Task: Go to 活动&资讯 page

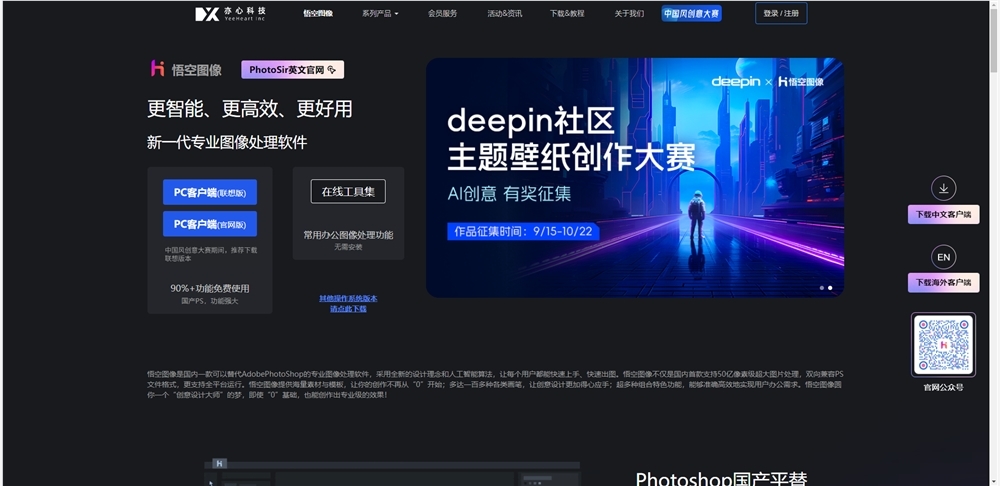Action: 504,13
